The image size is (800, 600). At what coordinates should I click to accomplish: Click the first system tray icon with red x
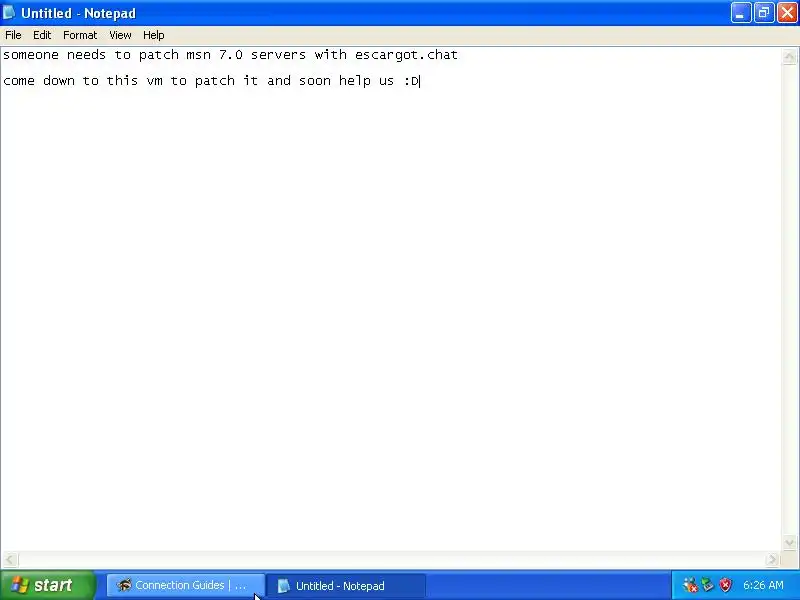coord(690,585)
